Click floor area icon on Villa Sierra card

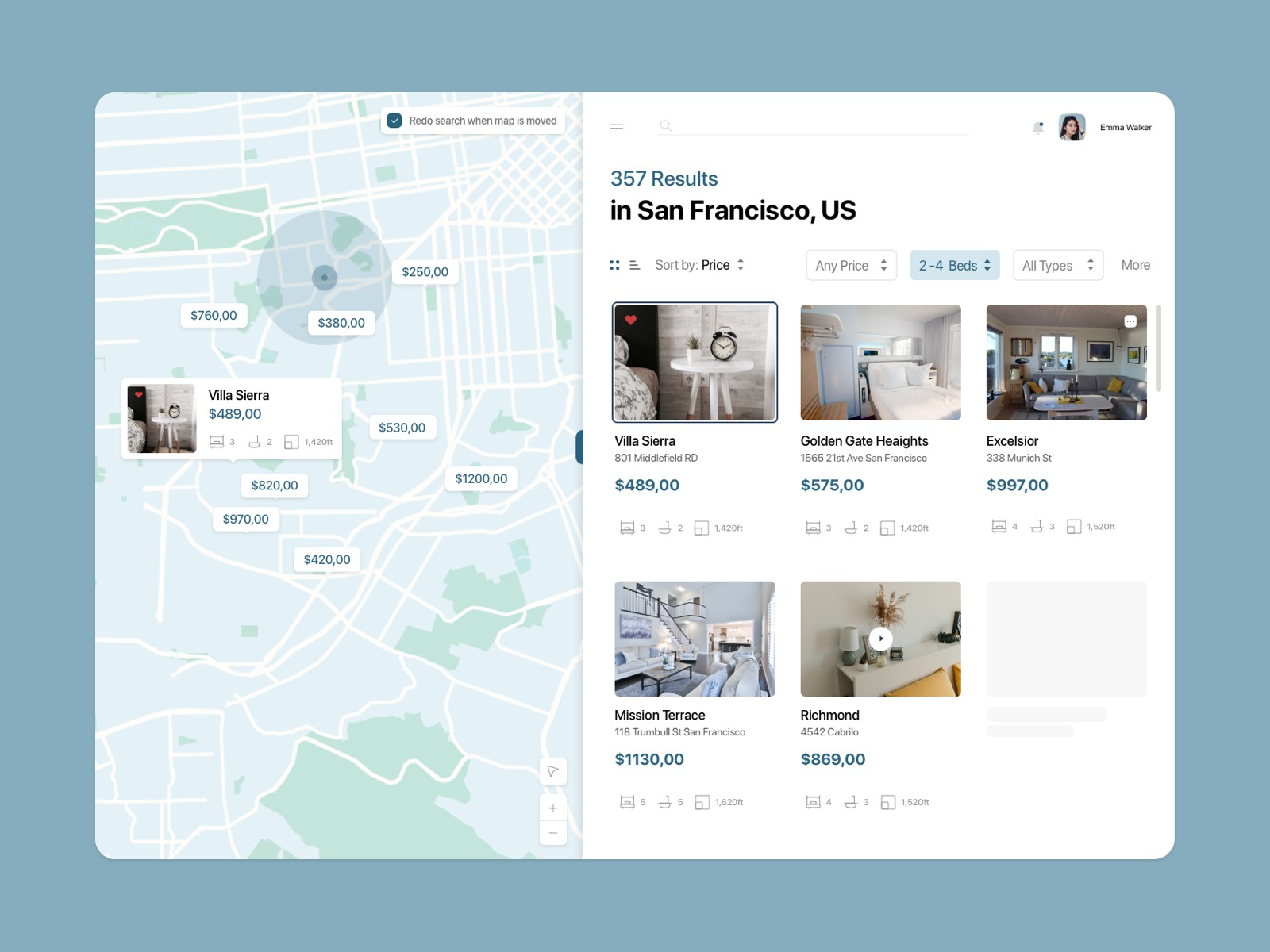pyautogui.click(x=702, y=528)
